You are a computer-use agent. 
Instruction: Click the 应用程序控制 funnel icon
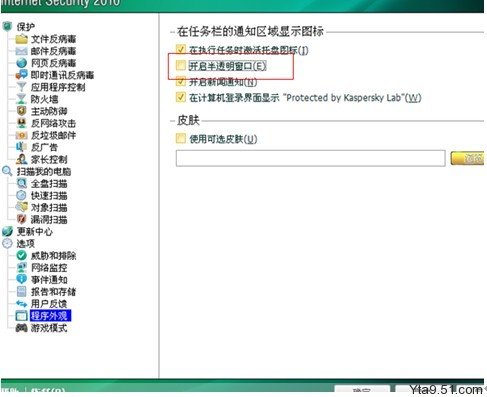pyautogui.click(x=21, y=87)
